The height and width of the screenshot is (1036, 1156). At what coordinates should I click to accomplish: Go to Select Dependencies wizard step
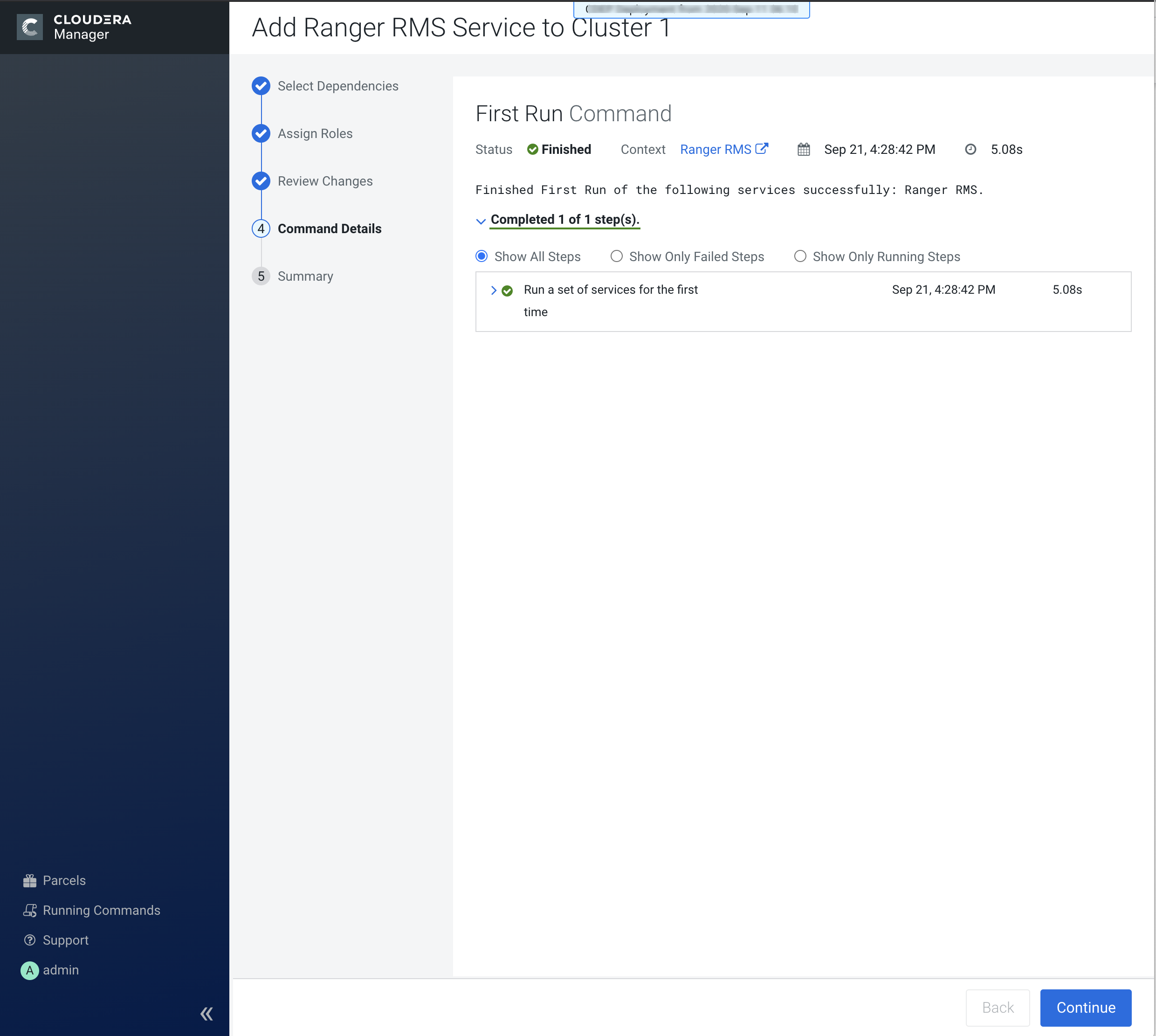[x=337, y=86]
